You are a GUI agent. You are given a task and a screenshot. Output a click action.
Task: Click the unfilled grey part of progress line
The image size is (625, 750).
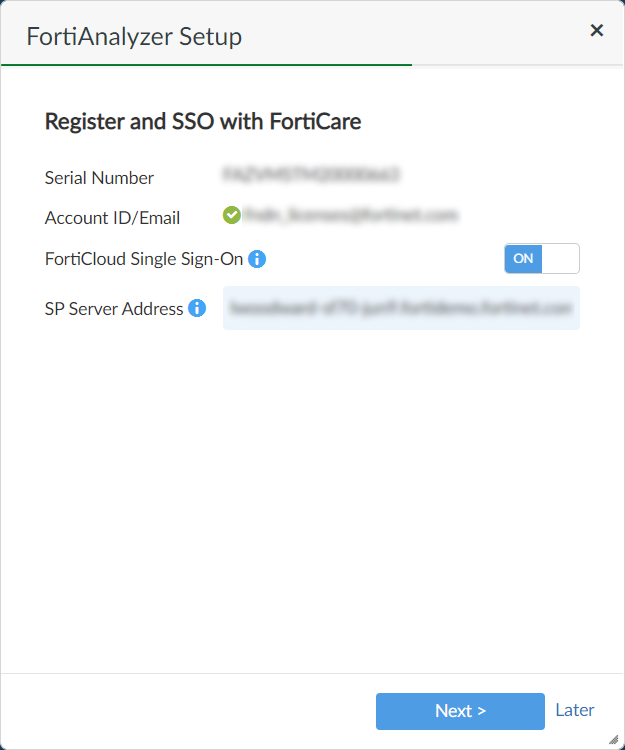tap(517, 65)
